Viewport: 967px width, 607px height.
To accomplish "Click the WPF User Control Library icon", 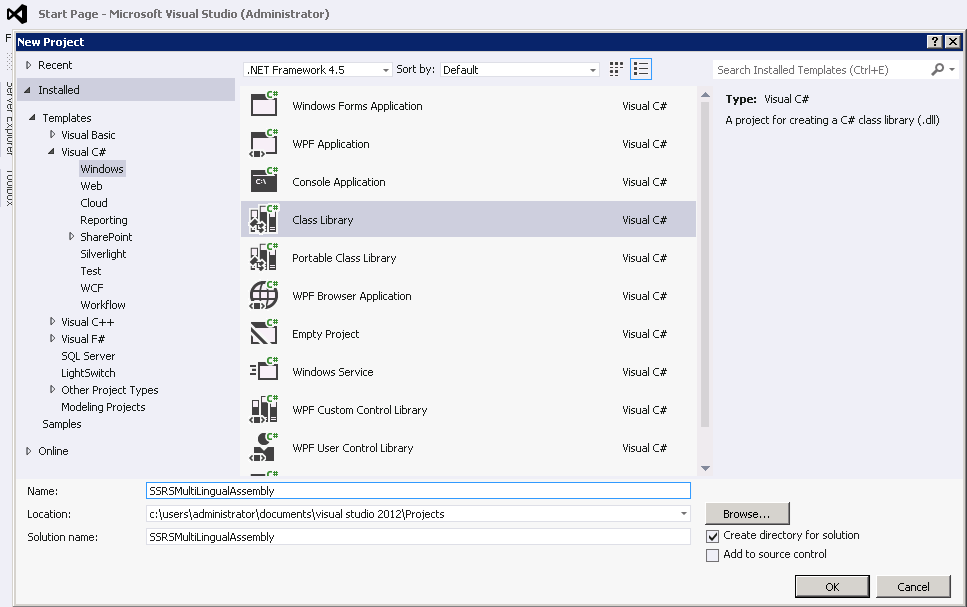I will [264, 448].
